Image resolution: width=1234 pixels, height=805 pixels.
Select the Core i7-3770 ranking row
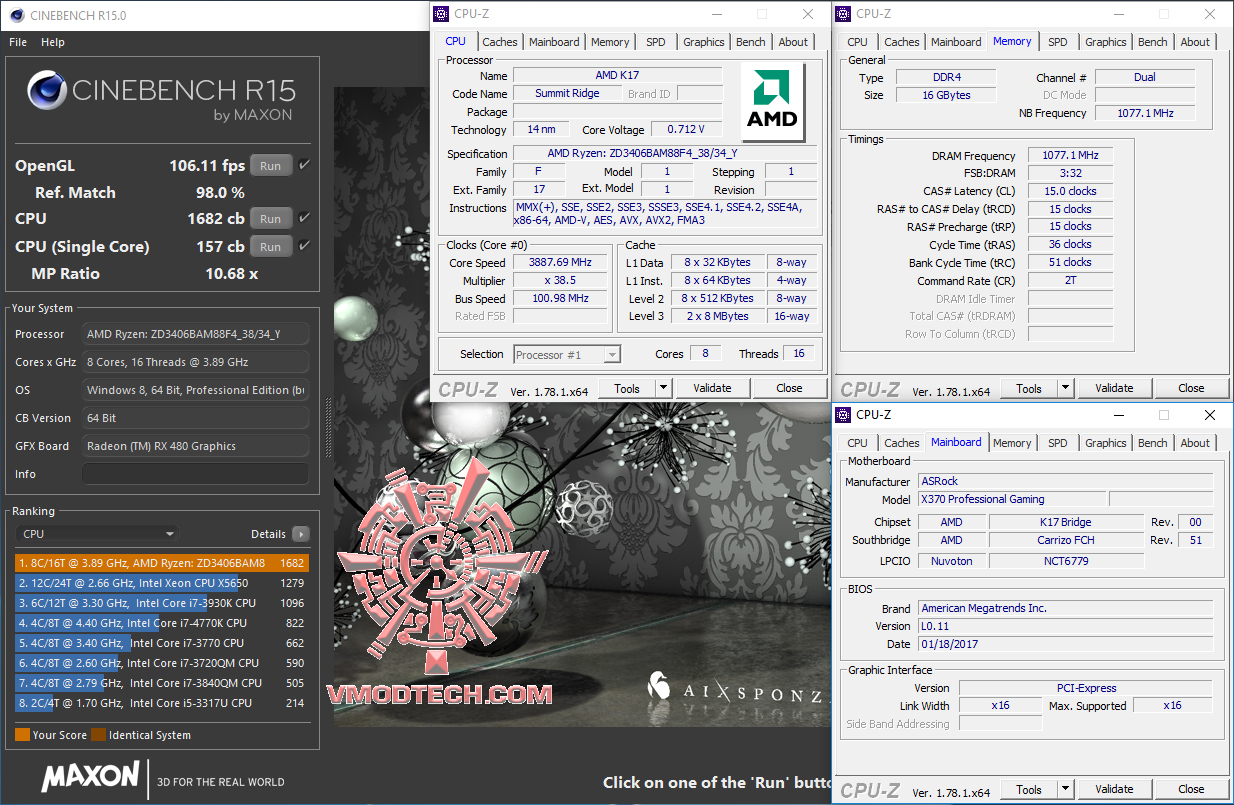(161, 643)
